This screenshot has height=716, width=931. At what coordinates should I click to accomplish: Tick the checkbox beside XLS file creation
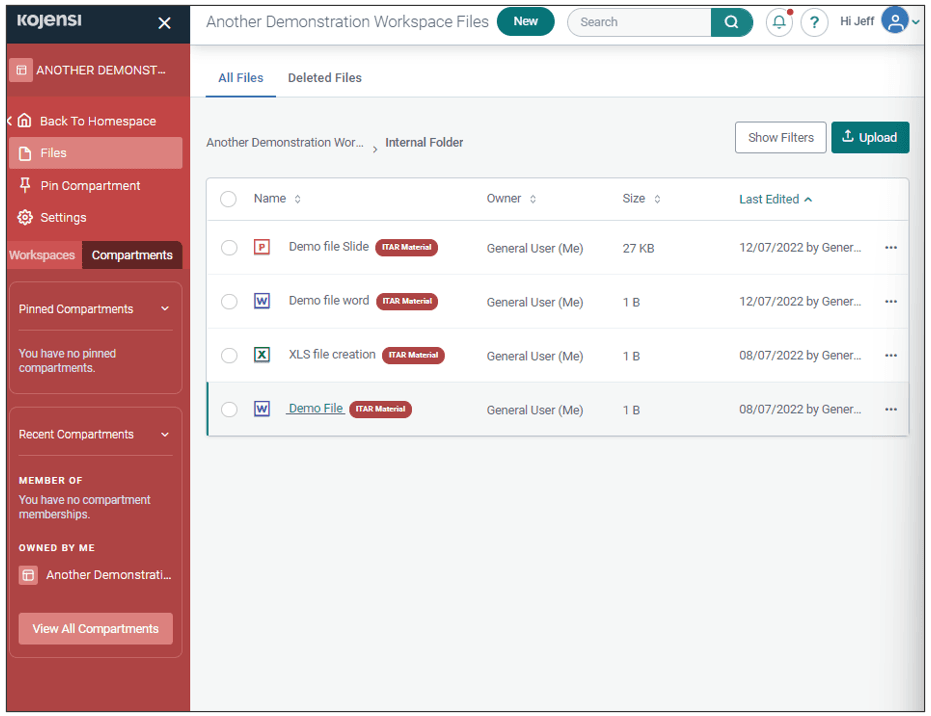click(229, 356)
